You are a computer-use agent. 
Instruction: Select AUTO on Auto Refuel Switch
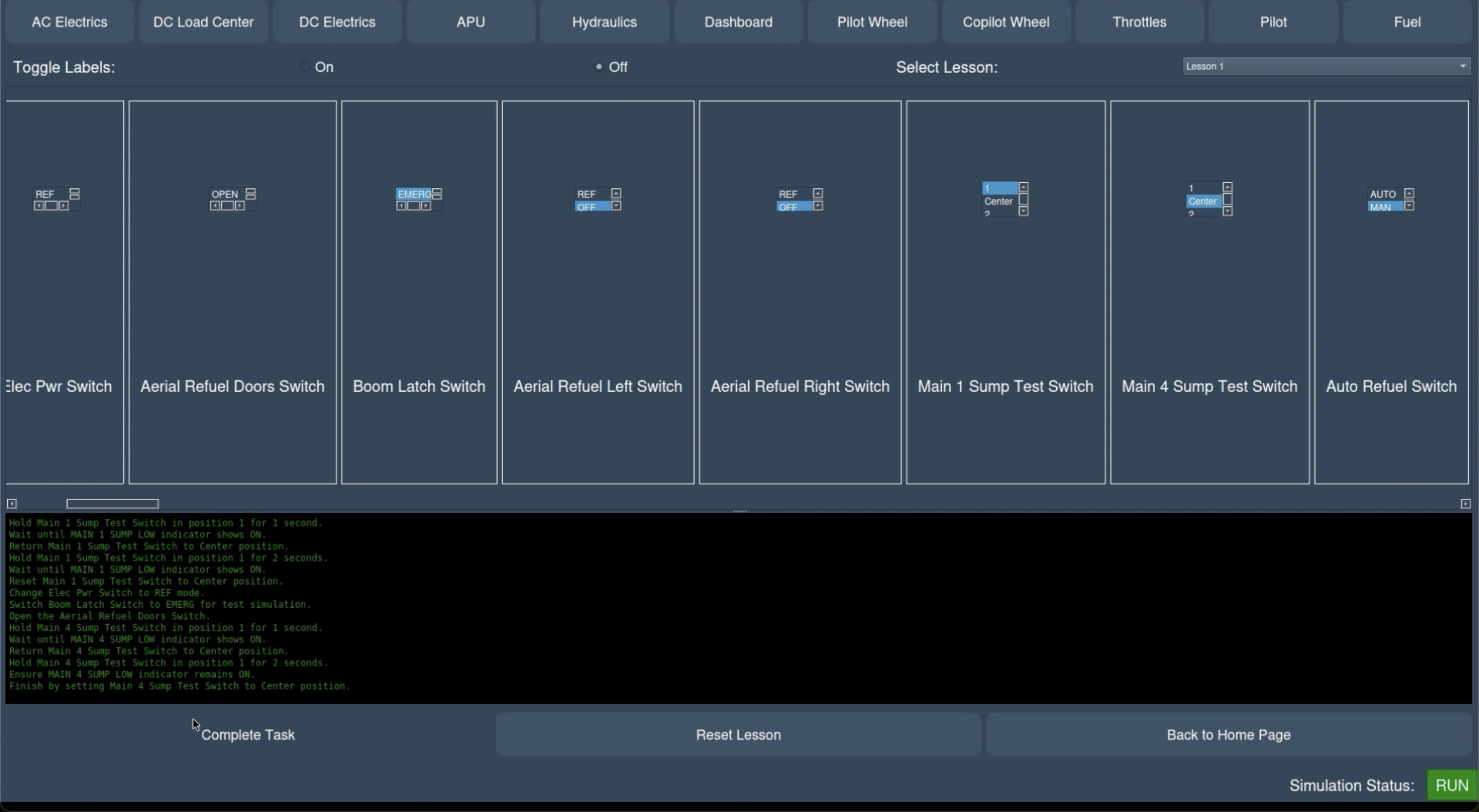[x=1382, y=194]
